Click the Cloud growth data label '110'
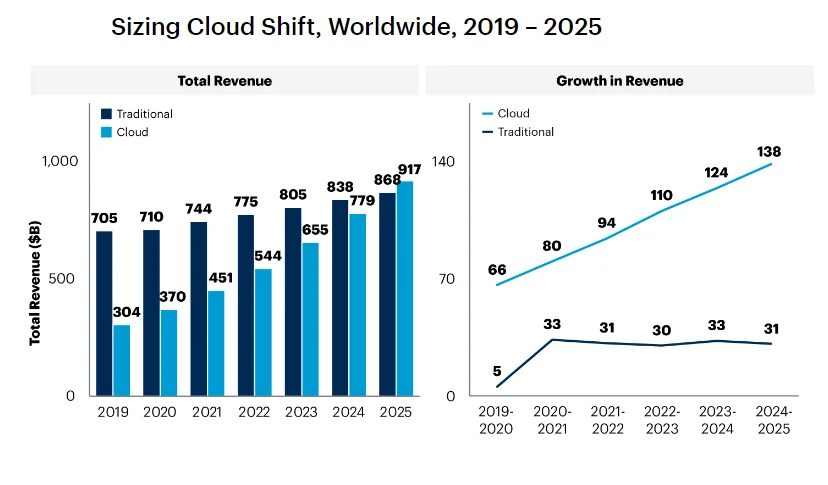 point(662,195)
